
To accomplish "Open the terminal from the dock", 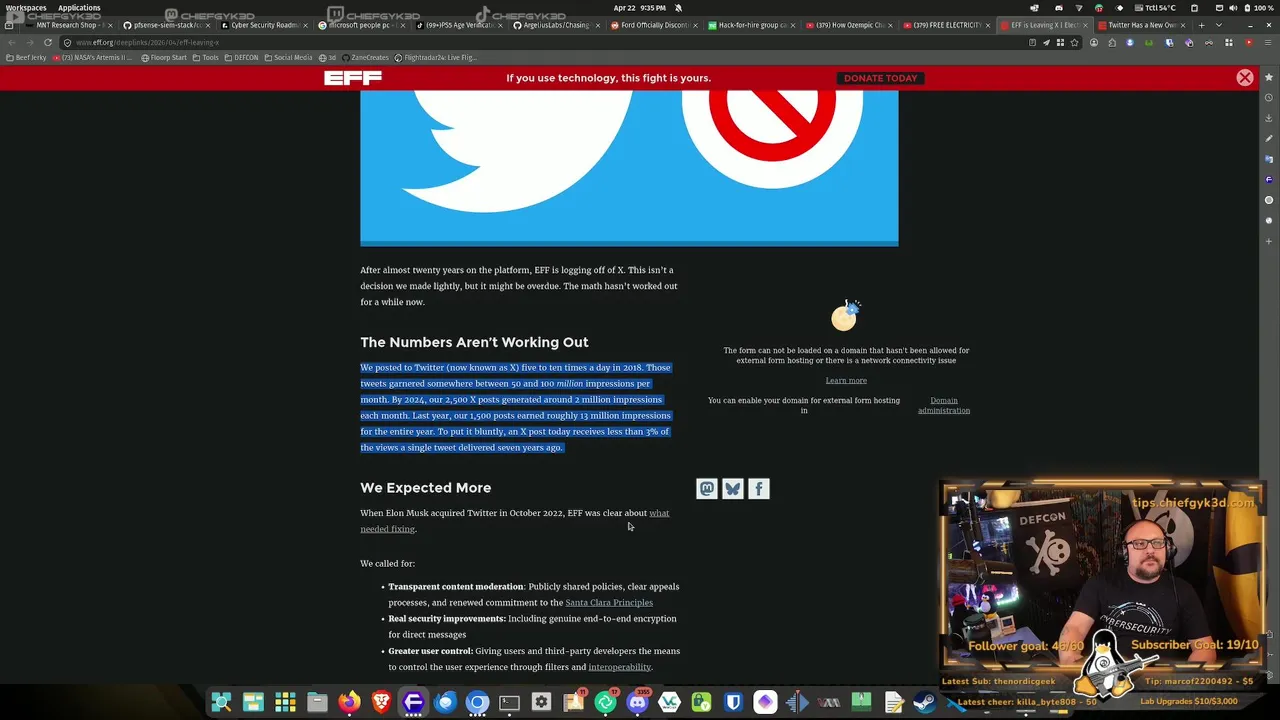I will click(x=509, y=702).
